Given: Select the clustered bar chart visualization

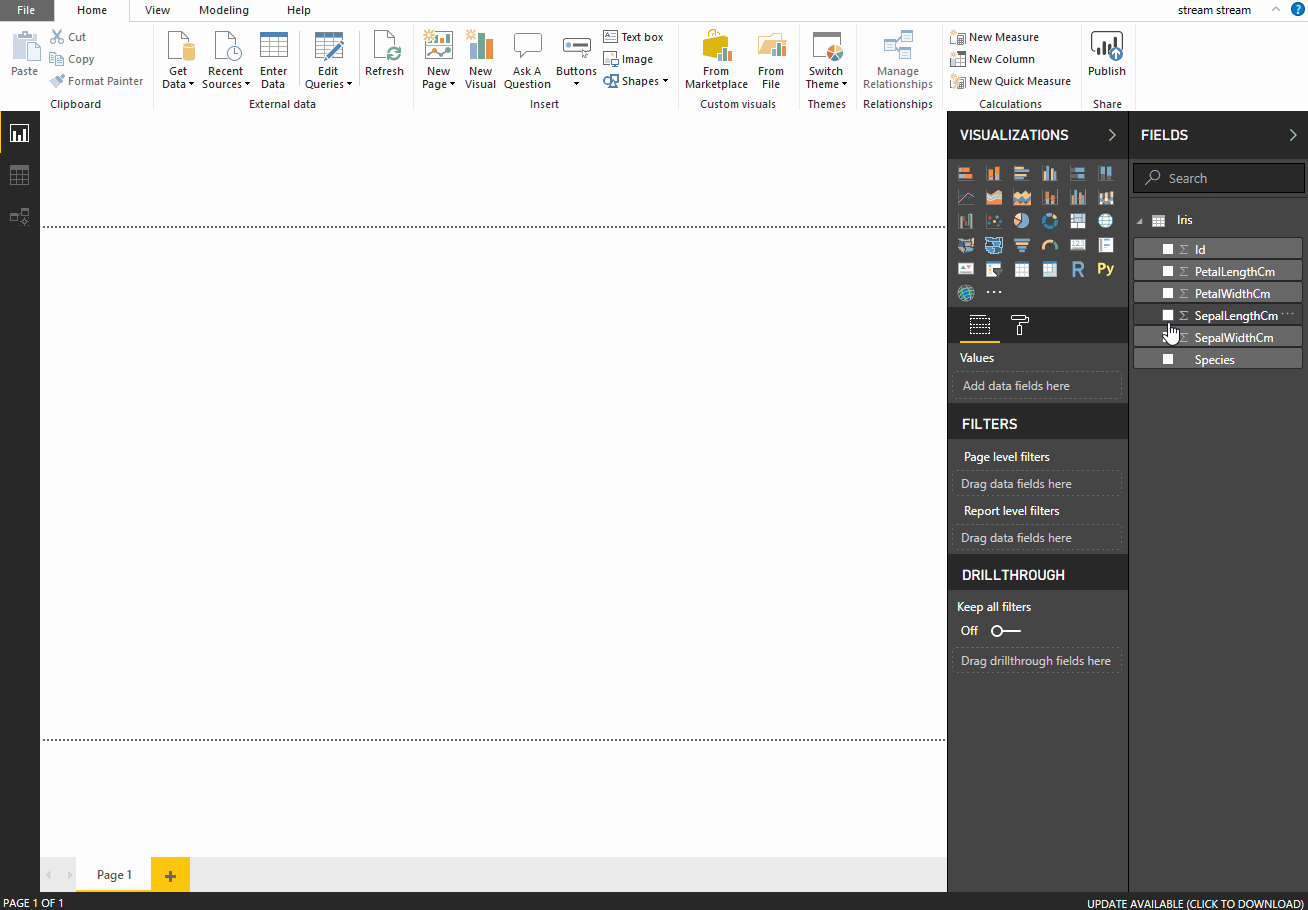Looking at the screenshot, I should 1021,173.
